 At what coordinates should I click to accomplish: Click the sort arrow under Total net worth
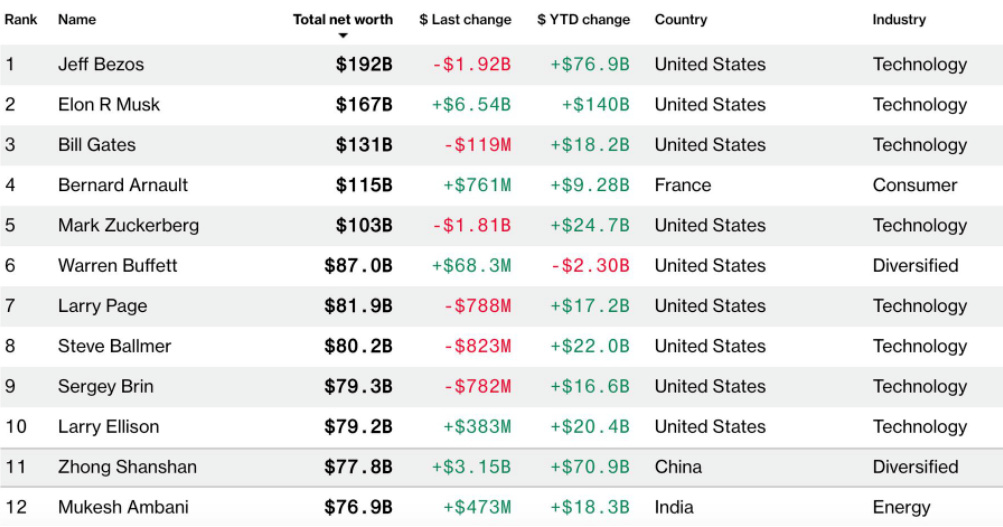coord(343,36)
